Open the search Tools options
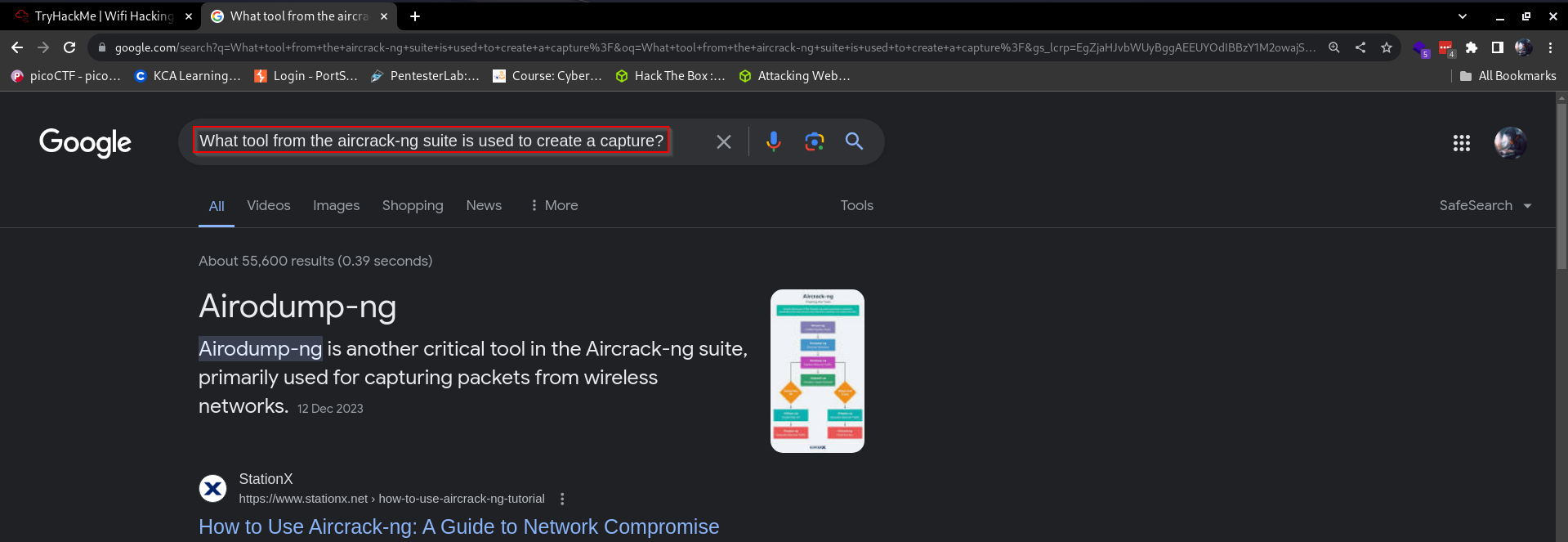Image resolution: width=1568 pixels, height=542 pixels. 857,206
